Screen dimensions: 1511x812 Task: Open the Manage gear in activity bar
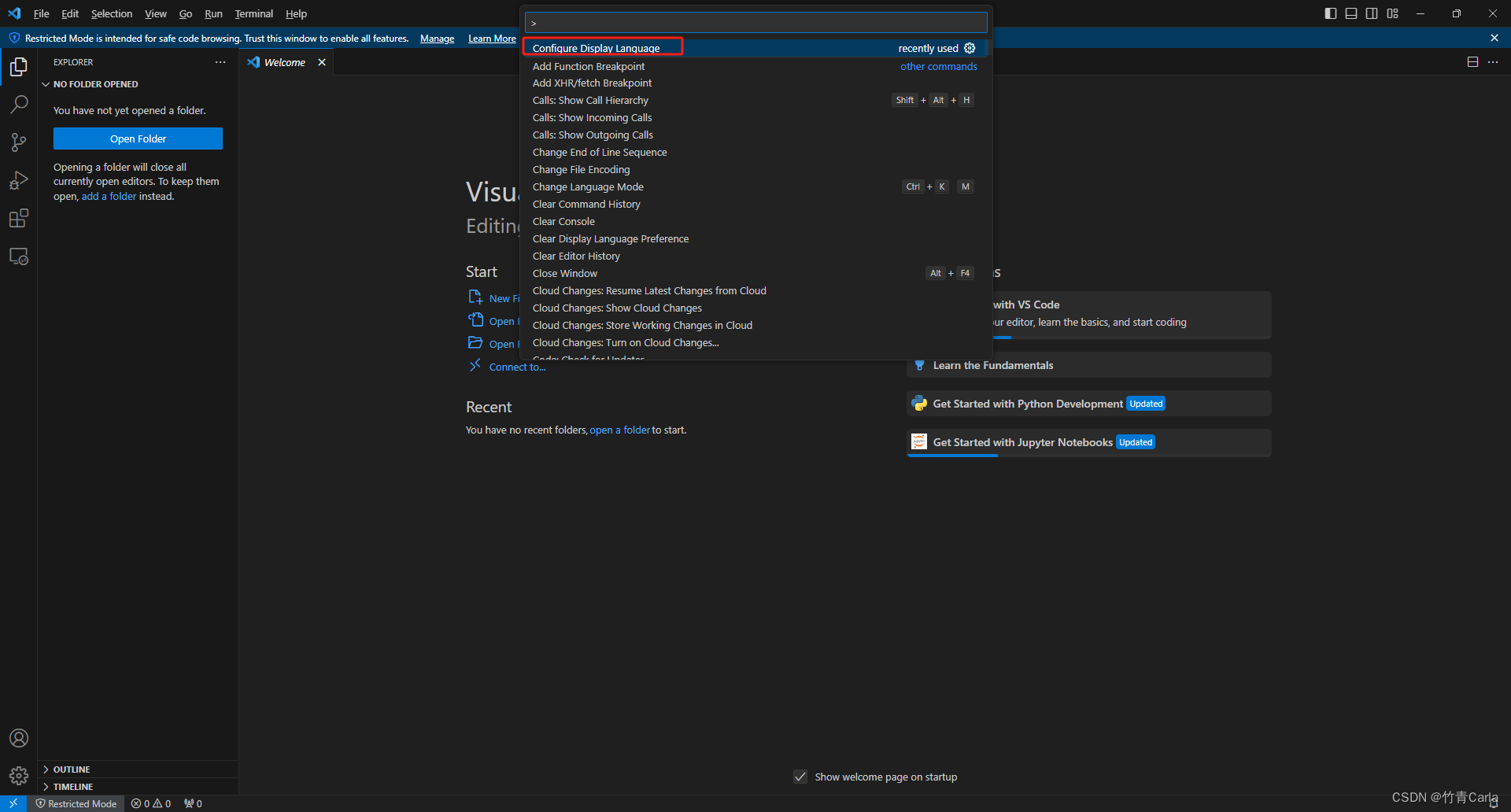pos(19,776)
